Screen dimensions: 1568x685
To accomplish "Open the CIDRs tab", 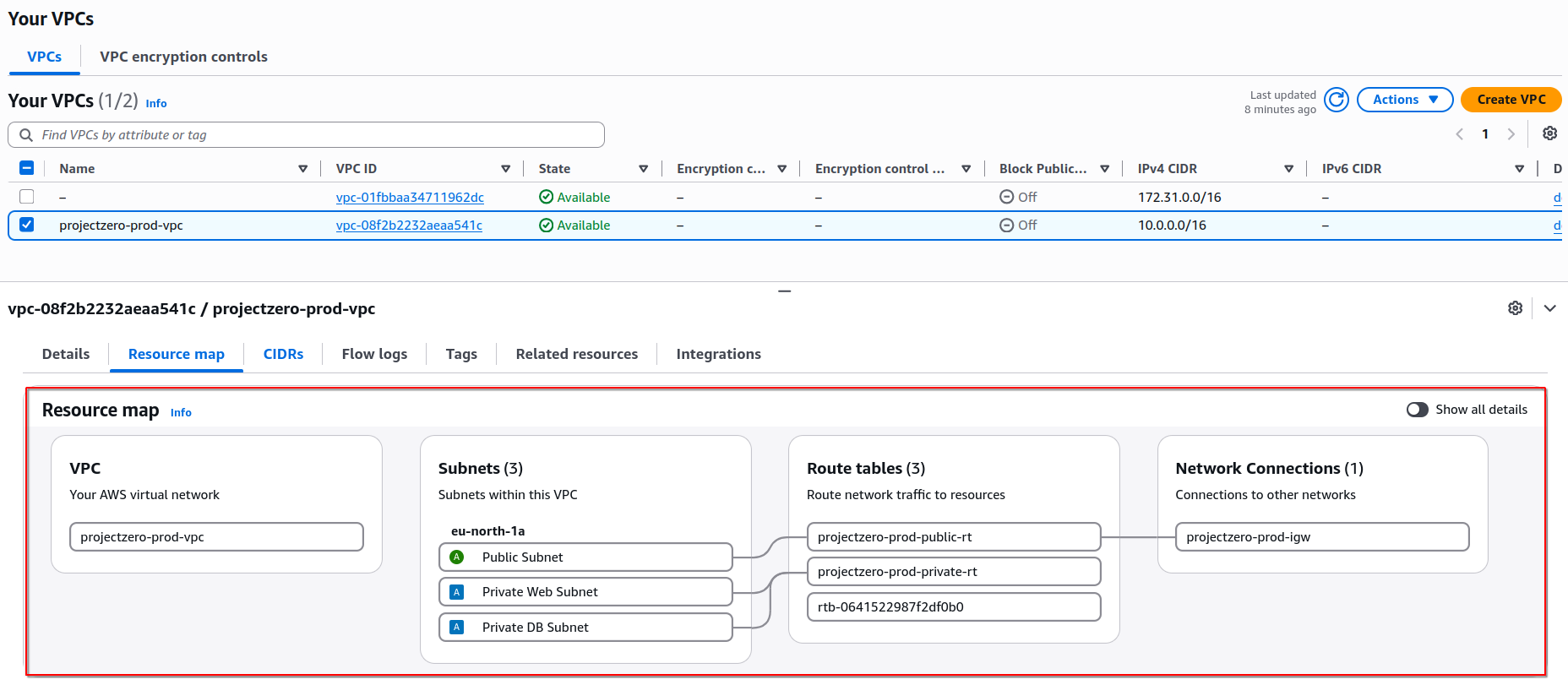I will point(283,354).
